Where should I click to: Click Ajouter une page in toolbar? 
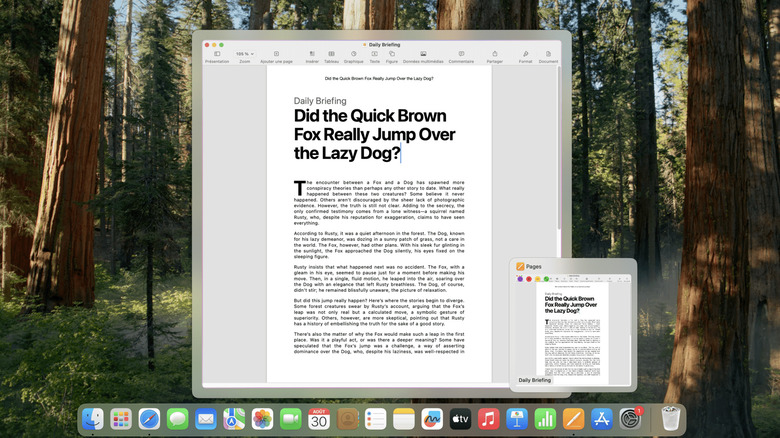276,57
